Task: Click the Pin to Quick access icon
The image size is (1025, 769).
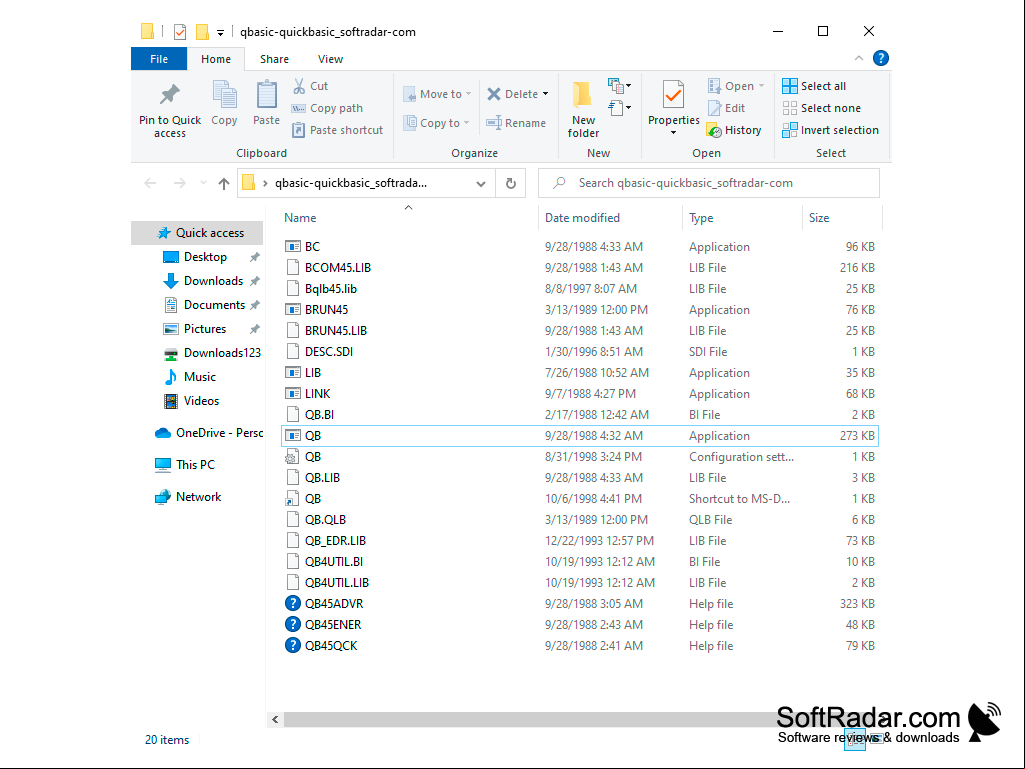Action: [169, 95]
